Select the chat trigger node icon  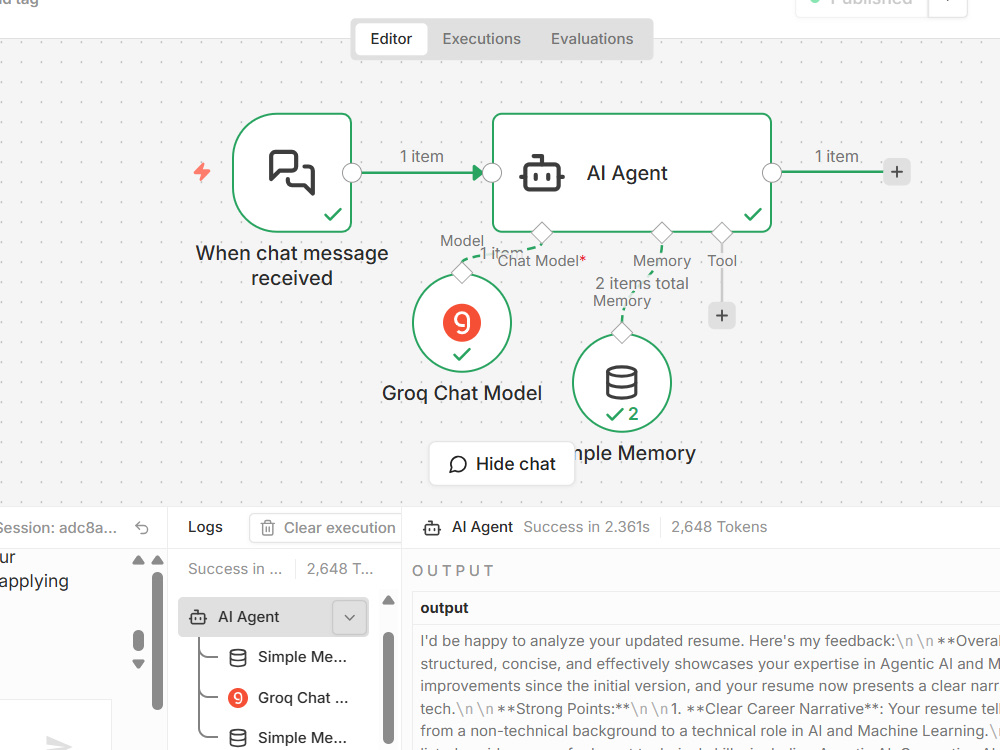(x=291, y=172)
